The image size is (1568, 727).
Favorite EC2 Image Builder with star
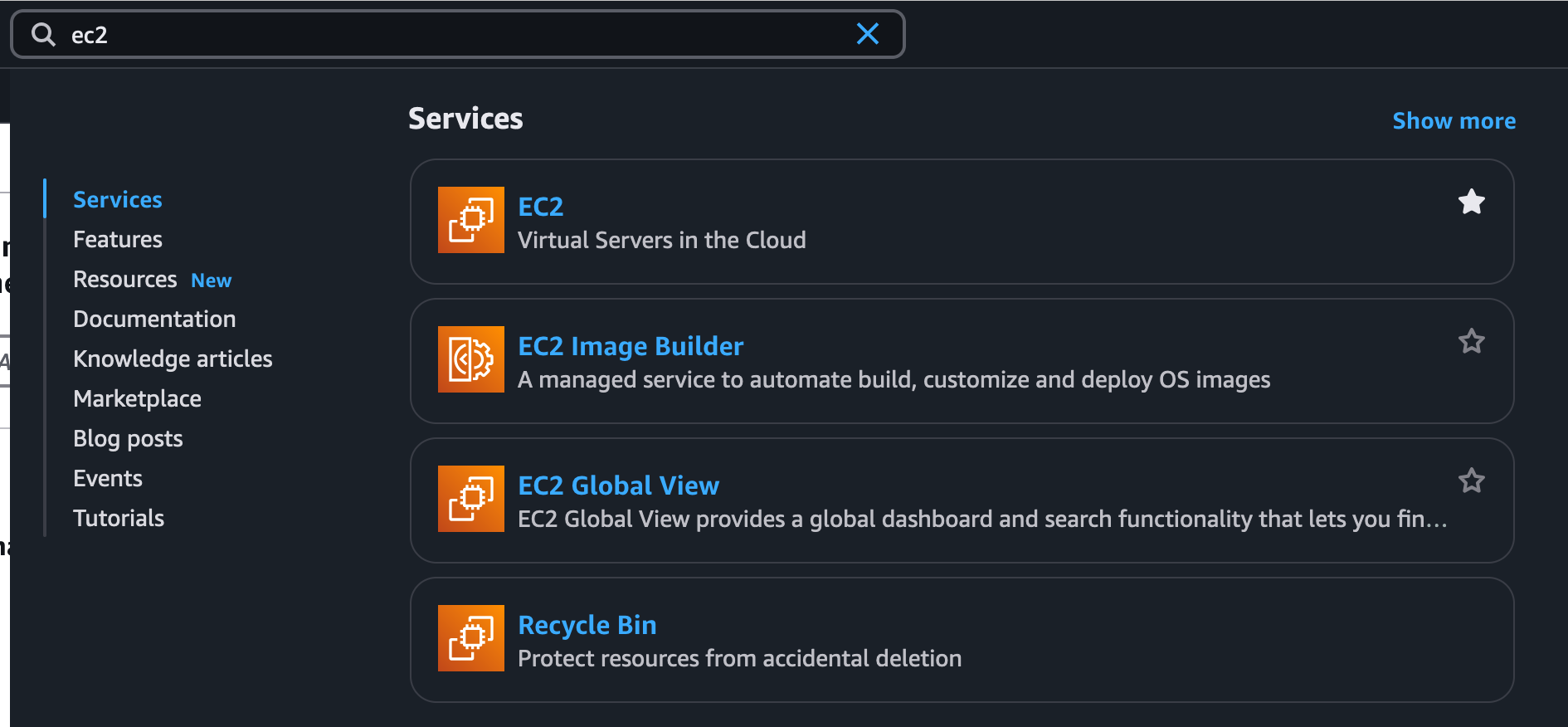point(1472,341)
